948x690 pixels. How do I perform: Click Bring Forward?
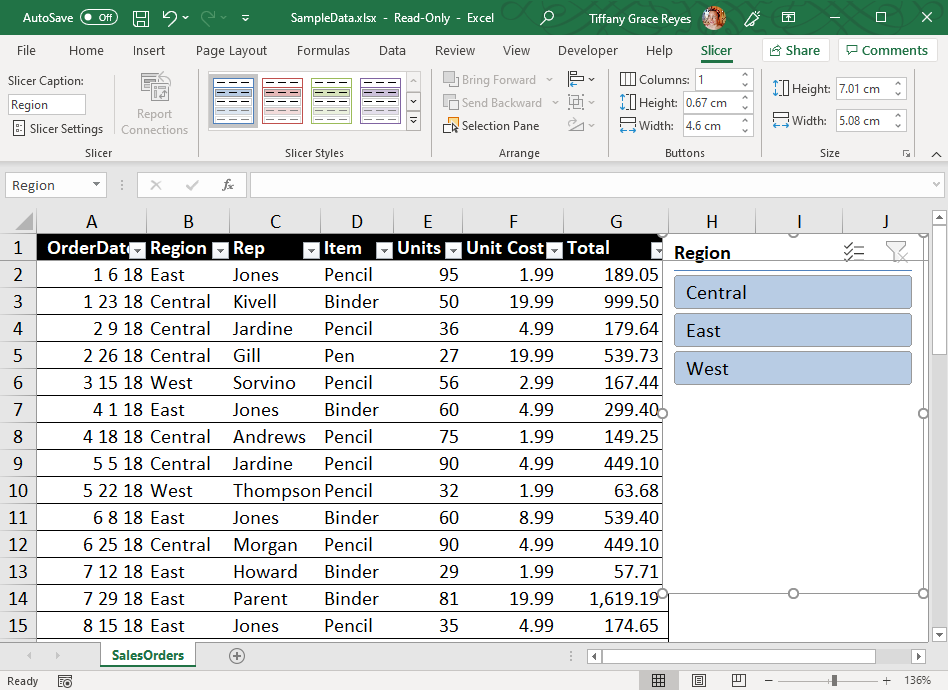coord(491,80)
